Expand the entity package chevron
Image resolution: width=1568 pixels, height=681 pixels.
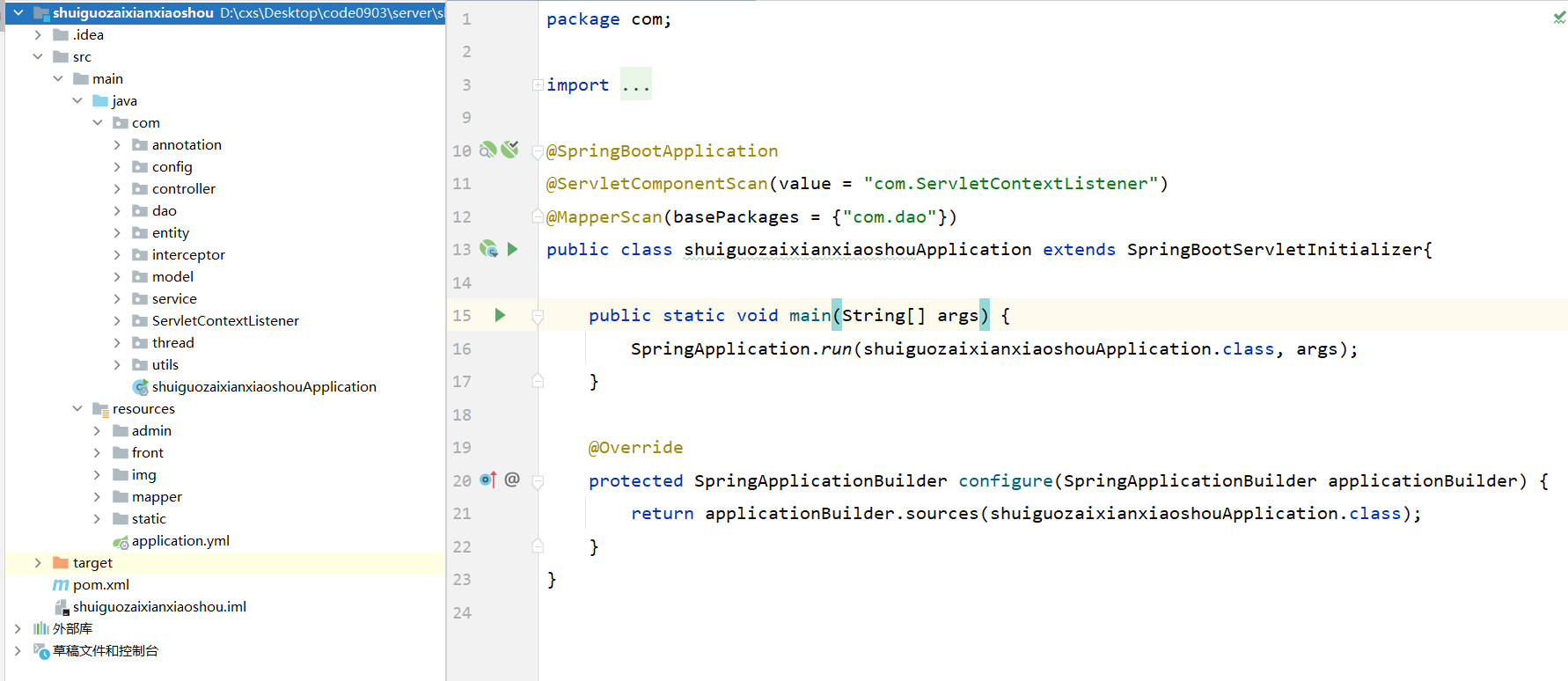[x=117, y=232]
